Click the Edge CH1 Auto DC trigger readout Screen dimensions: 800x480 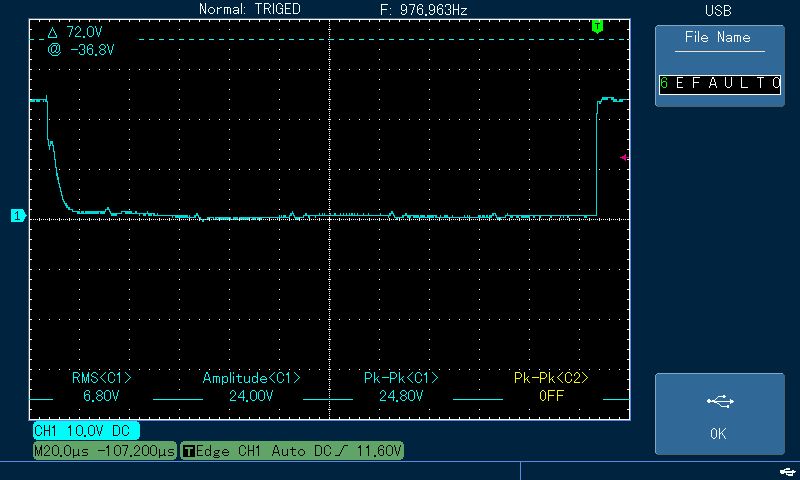click(x=292, y=451)
